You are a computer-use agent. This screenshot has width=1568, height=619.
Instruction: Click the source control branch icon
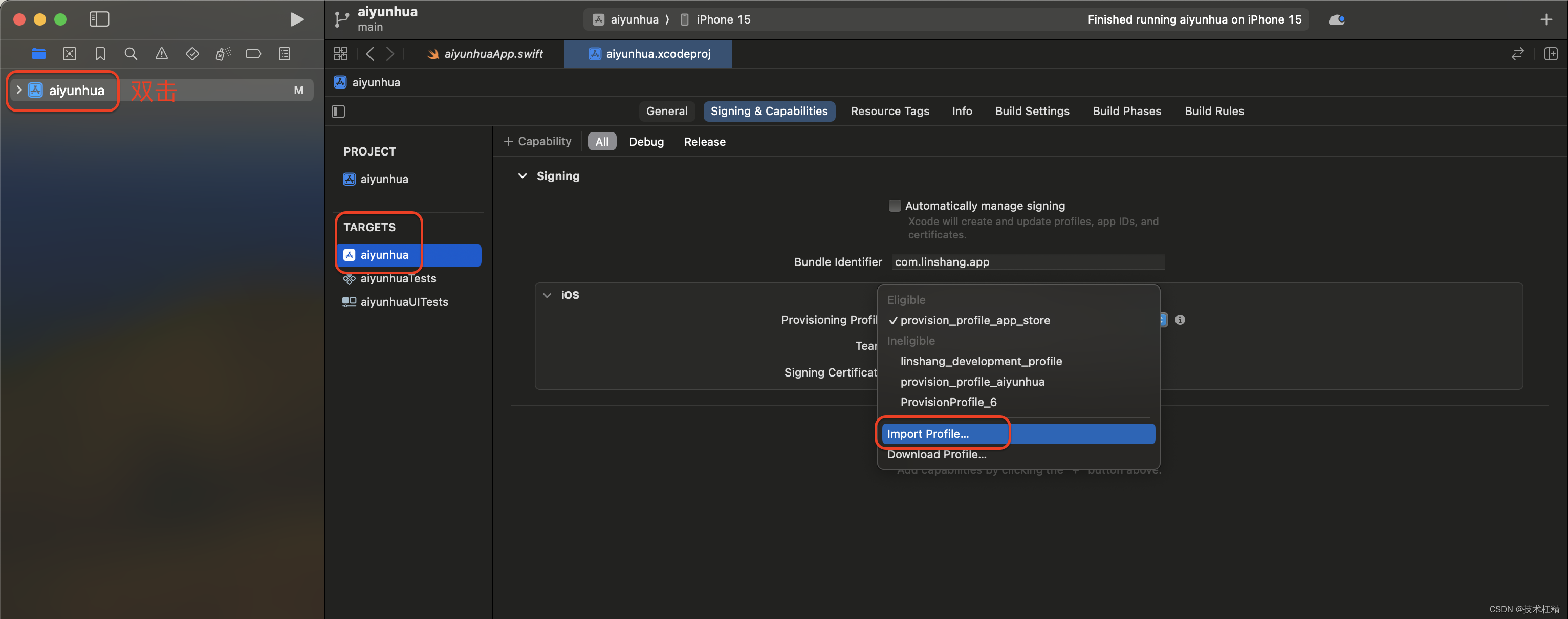pyautogui.click(x=341, y=19)
